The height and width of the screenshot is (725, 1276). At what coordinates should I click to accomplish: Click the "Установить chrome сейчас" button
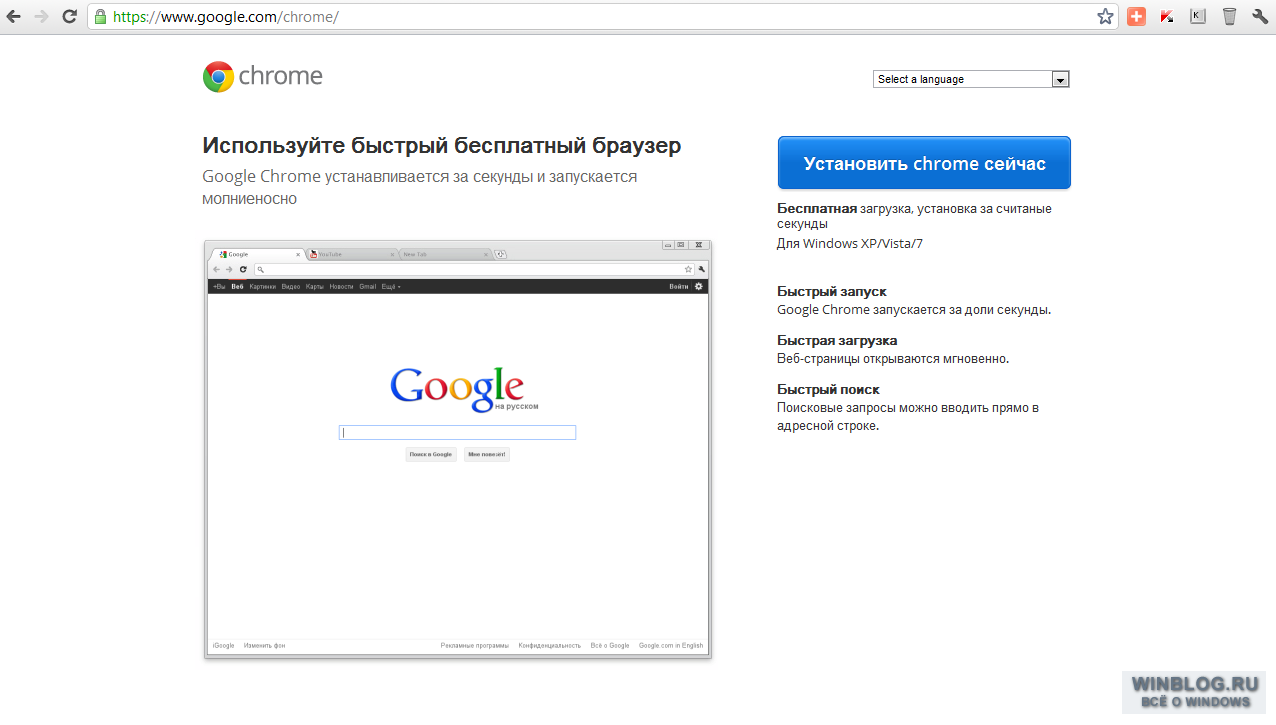[924, 163]
